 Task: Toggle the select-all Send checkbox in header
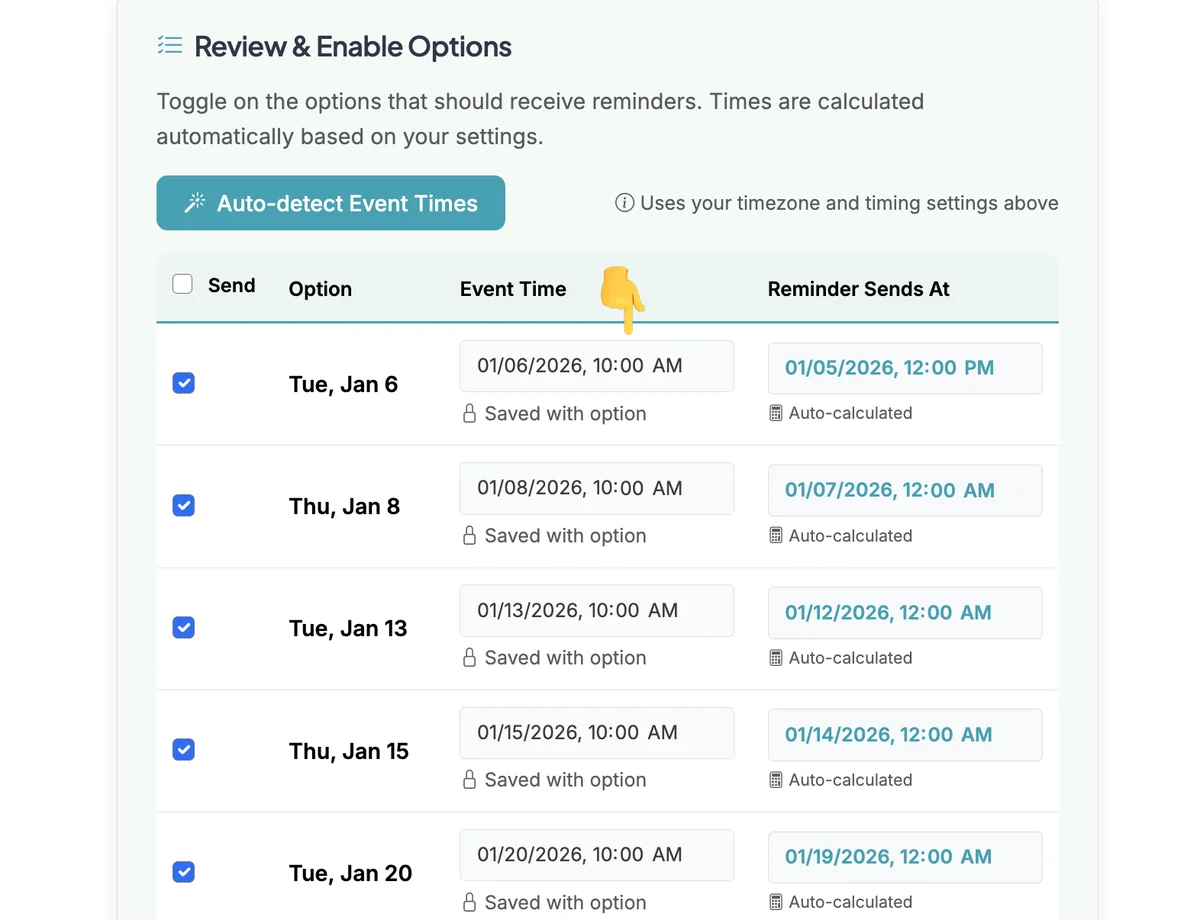pos(183,284)
